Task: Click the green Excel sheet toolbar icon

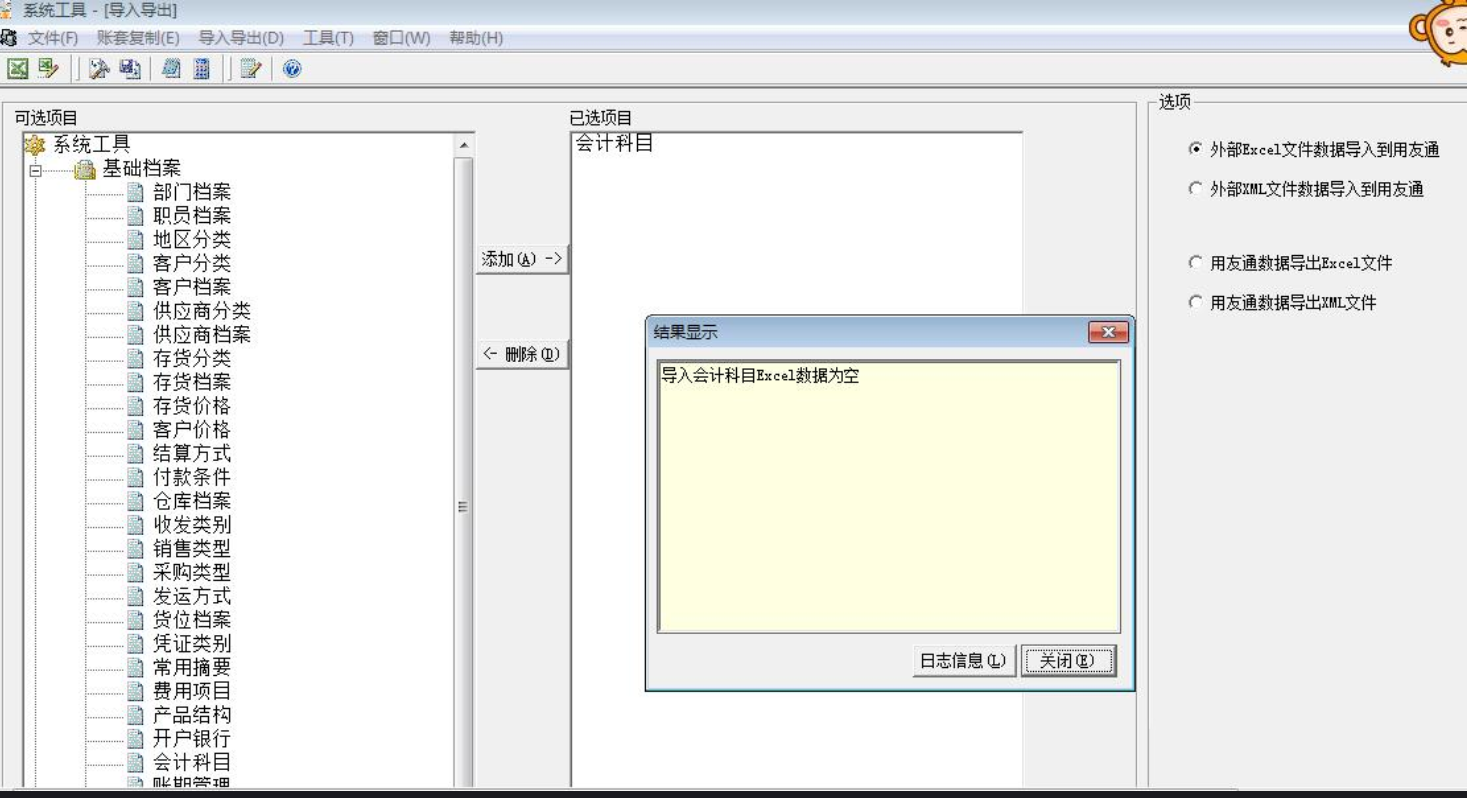Action: [18, 68]
